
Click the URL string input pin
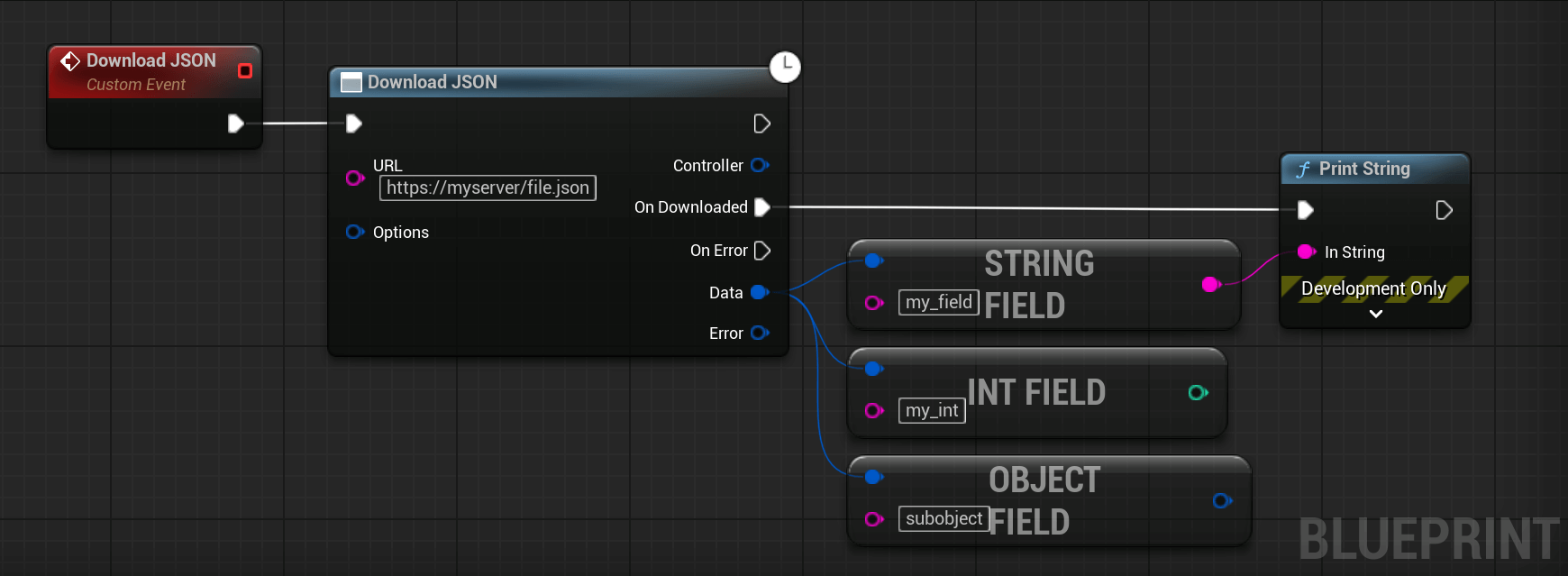tap(355, 178)
